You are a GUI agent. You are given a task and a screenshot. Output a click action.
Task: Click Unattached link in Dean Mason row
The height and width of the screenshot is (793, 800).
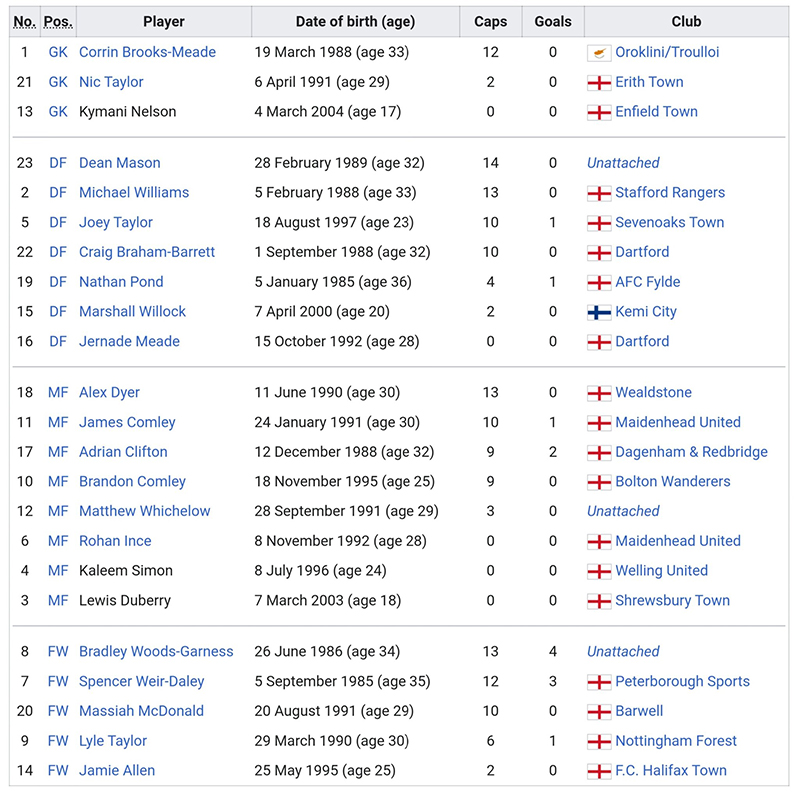[623, 163]
